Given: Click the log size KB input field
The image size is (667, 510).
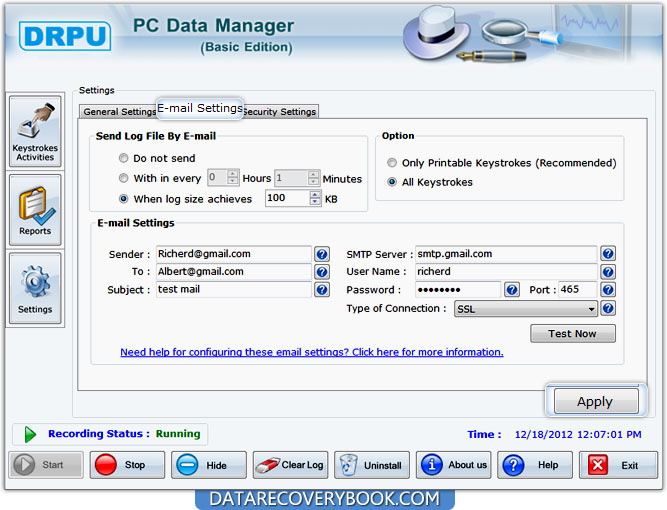Looking at the screenshot, I should pyautogui.click(x=288, y=198).
